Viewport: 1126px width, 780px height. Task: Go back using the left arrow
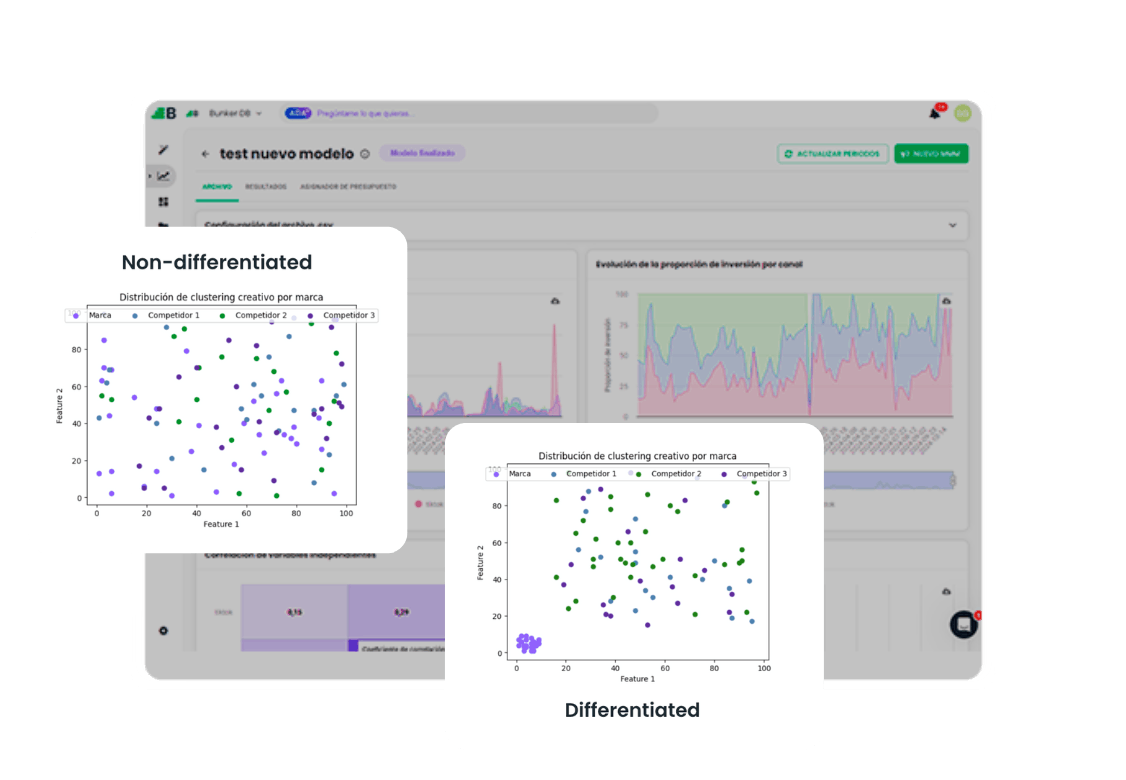tap(206, 154)
